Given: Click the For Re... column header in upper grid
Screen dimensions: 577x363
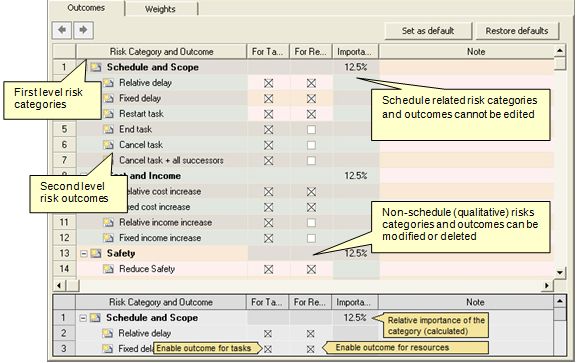Looking at the screenshot, I should pyautogui.click(x=311, y=52).
